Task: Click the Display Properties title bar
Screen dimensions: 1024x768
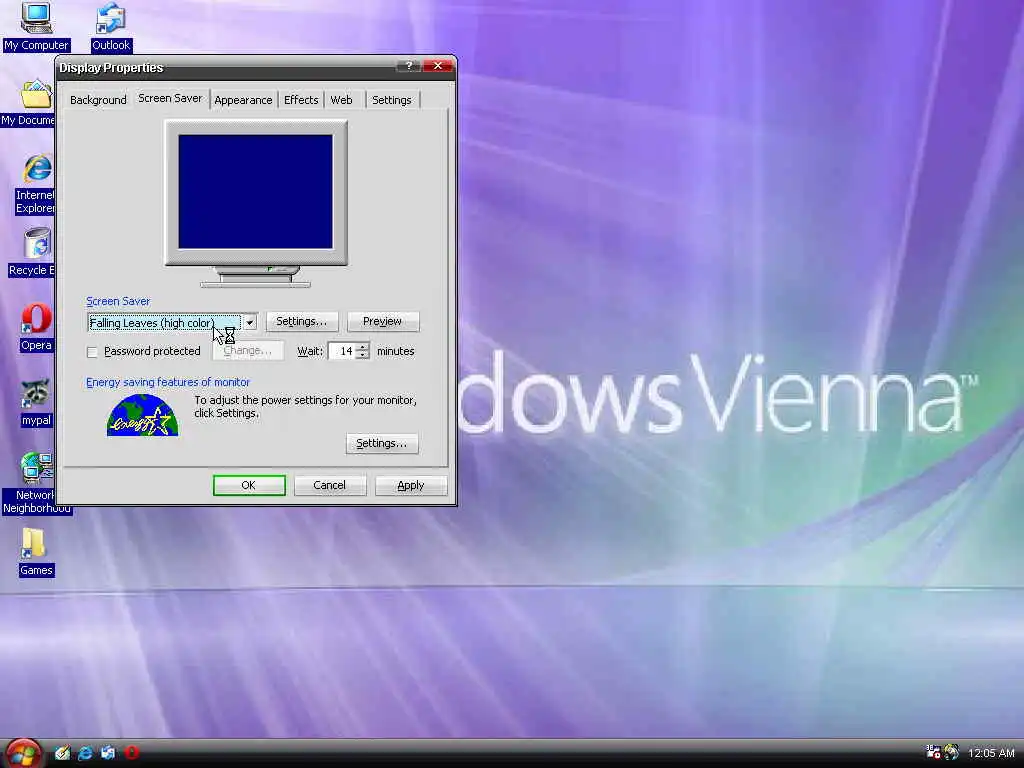Action: pos(225,67)
